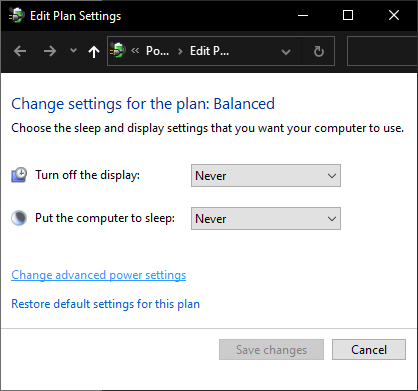The width and height of the screenshot is (418, 391).
Task: Click inside the search box
Action: [x=382, y=51]
